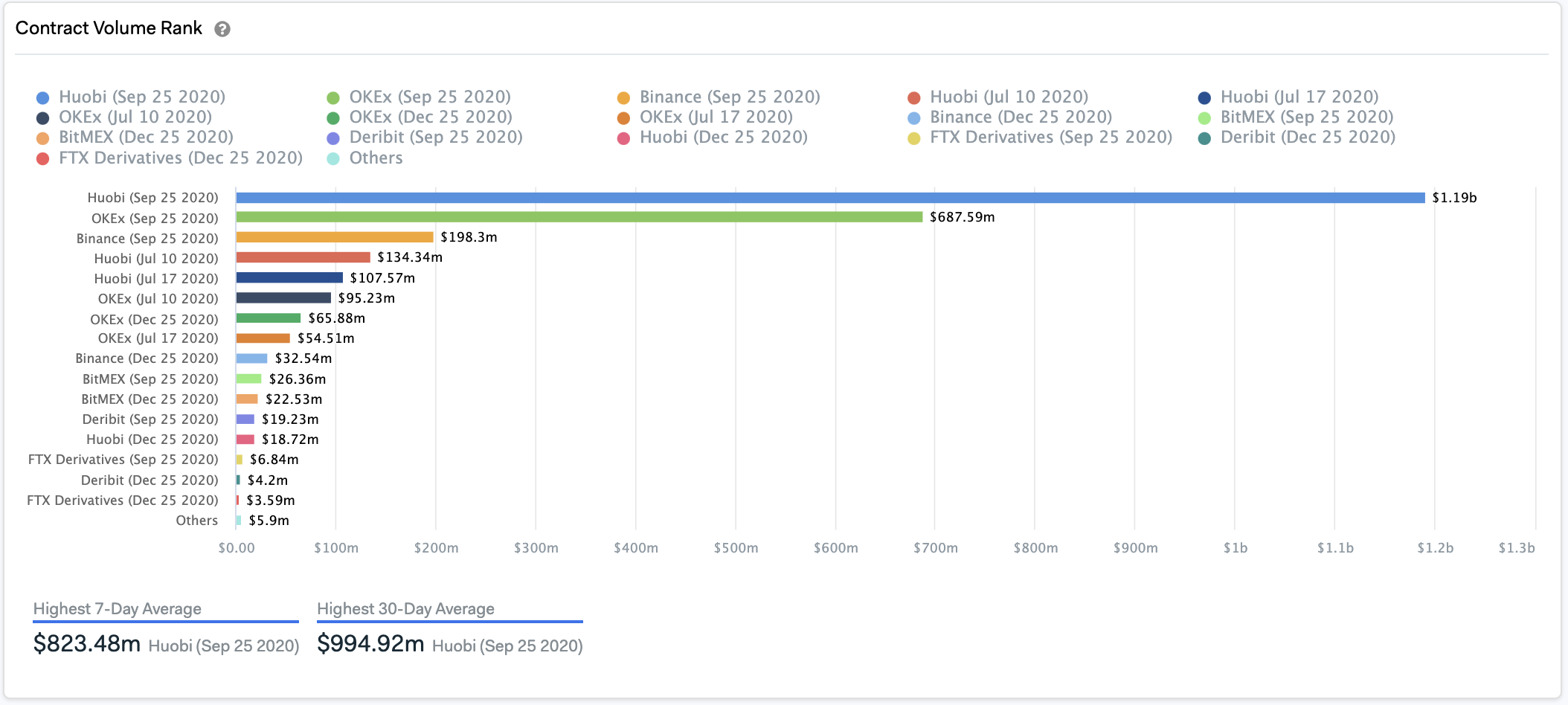
Task: Click the $6.84m value label
Action: click(x=274, y=459)
